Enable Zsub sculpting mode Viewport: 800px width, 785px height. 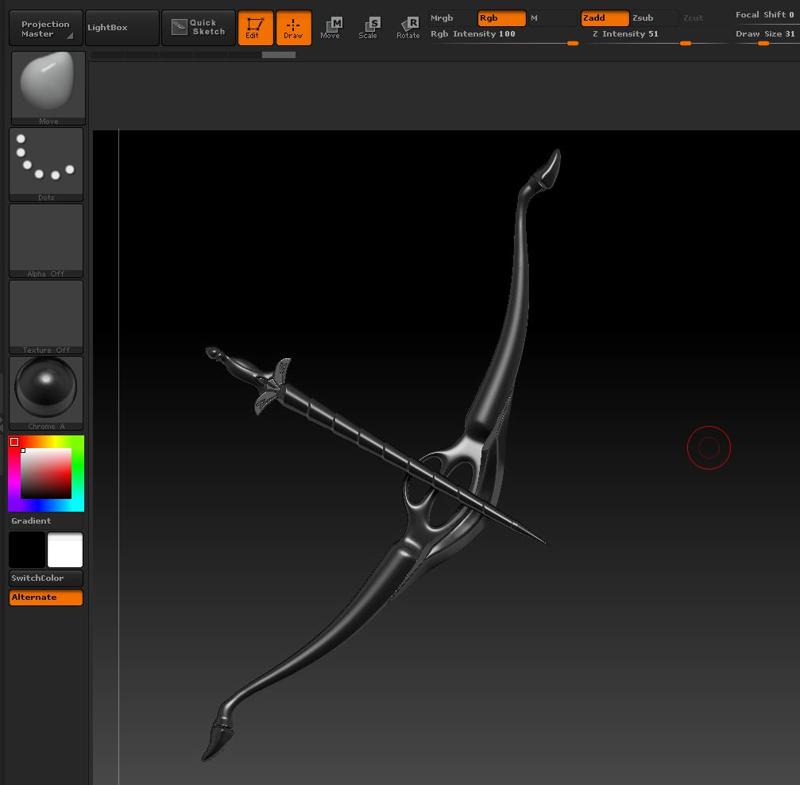point(645,17)
